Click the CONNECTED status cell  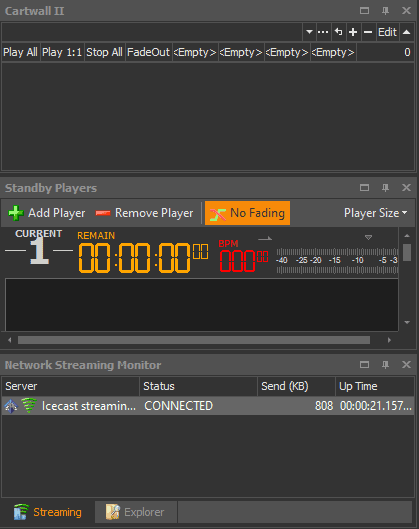pyautogui.click(x=178, y=406)
